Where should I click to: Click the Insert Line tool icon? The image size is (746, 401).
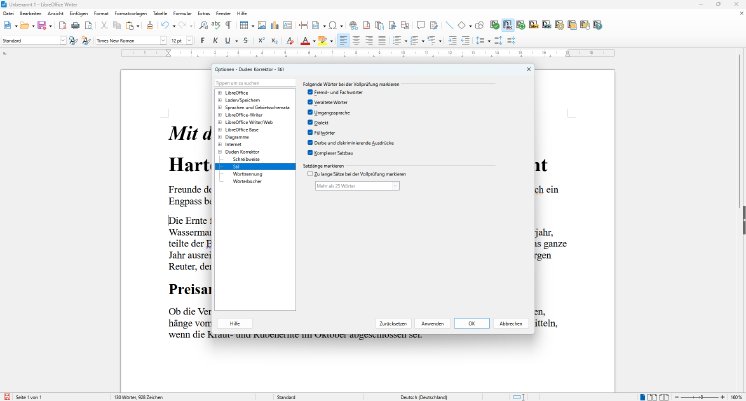click(449, 25)
